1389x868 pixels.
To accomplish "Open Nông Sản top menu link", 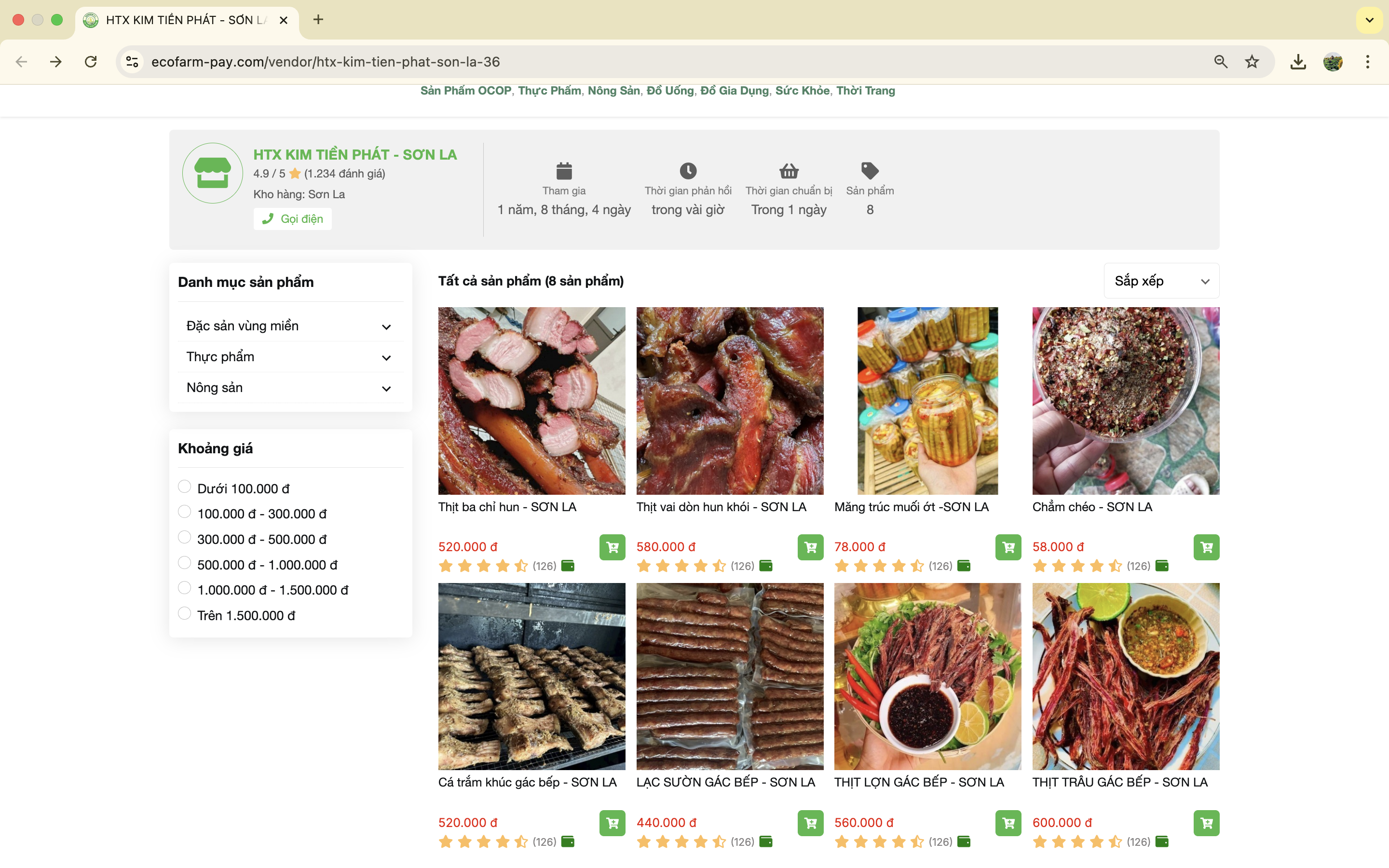I will (x=613, y=91).
